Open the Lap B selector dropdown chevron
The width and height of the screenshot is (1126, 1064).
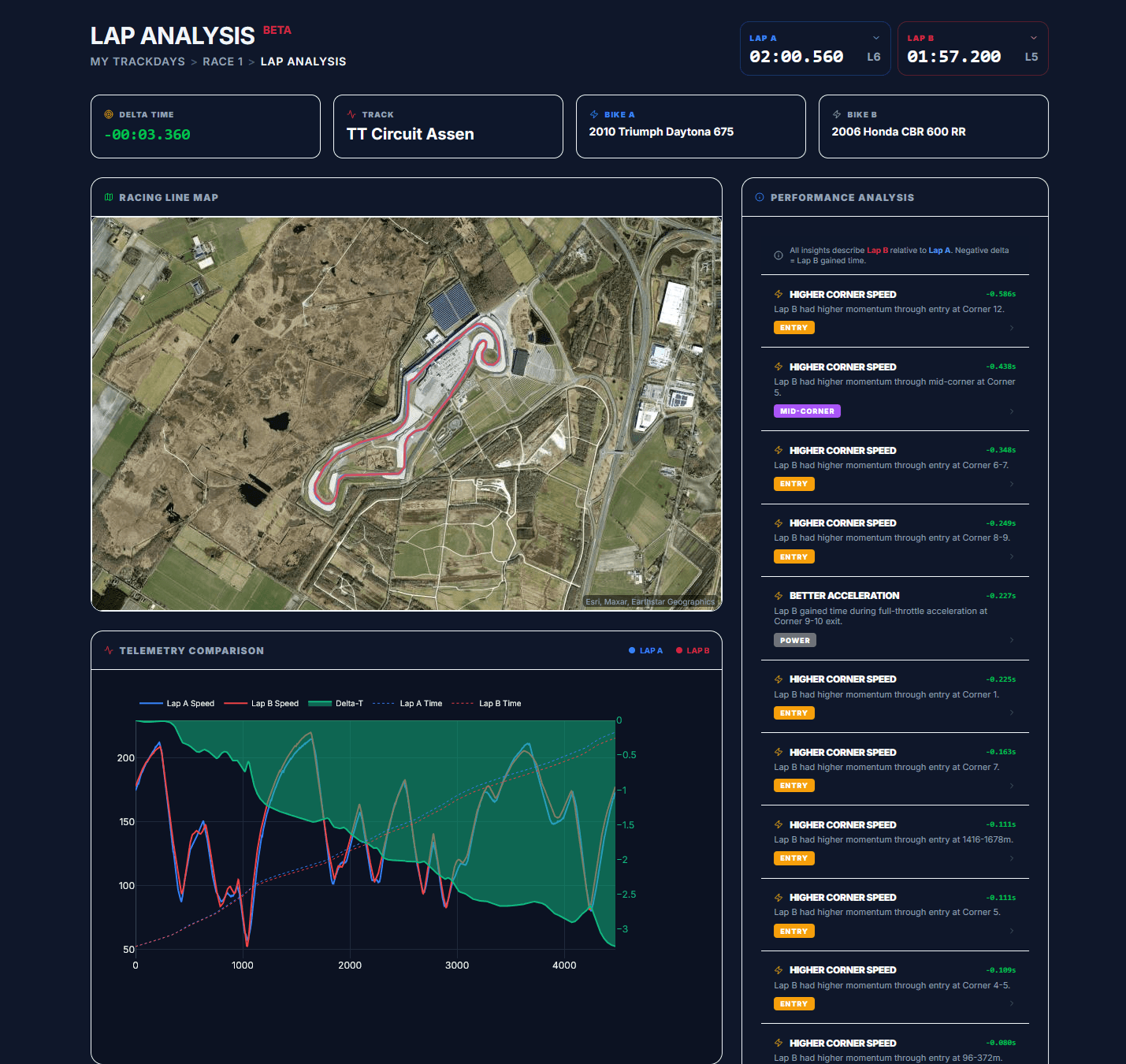[x=1033, y=38]
